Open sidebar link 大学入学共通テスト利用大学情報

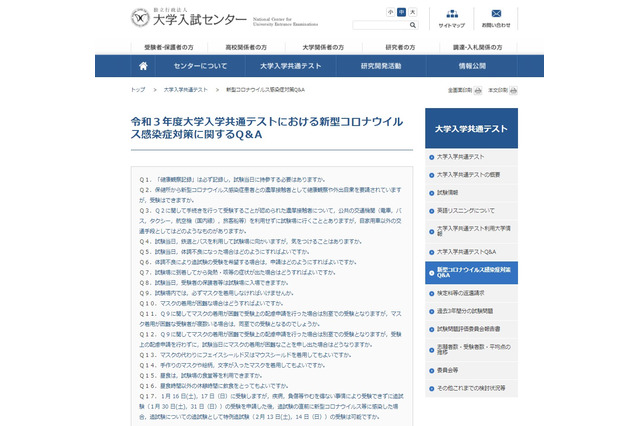471,231
